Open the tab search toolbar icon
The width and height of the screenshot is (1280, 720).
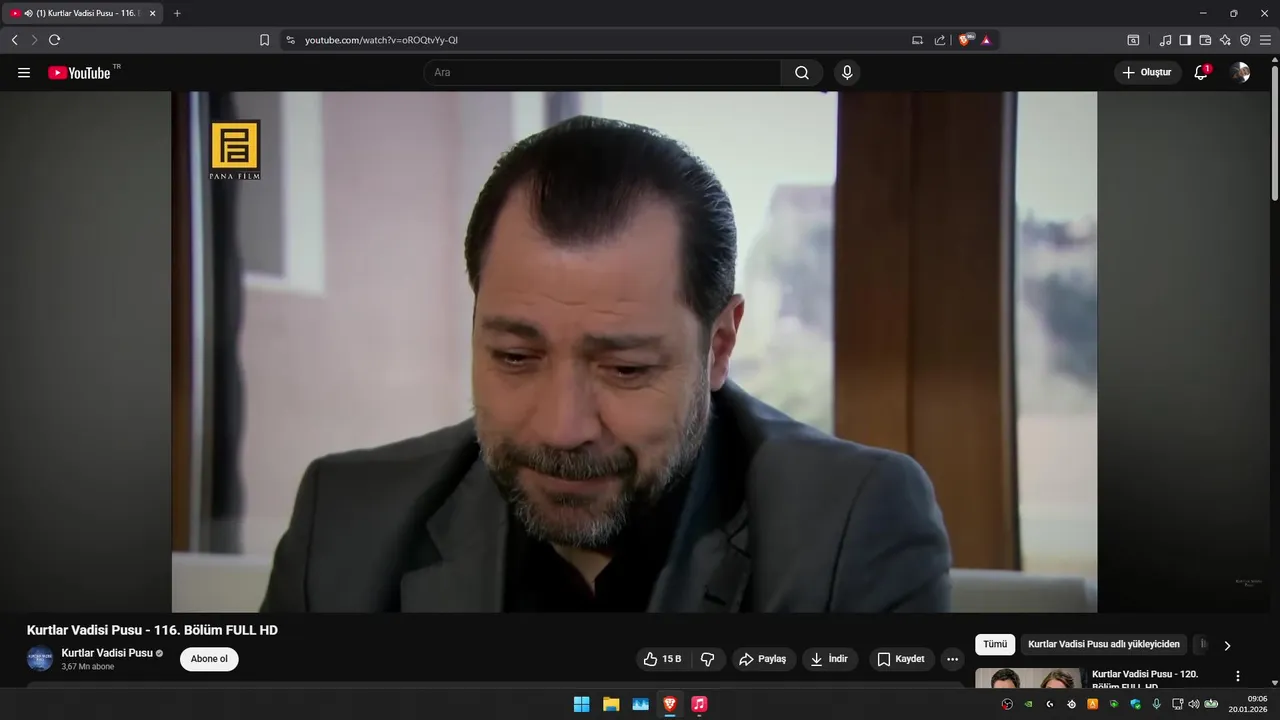1133,40
